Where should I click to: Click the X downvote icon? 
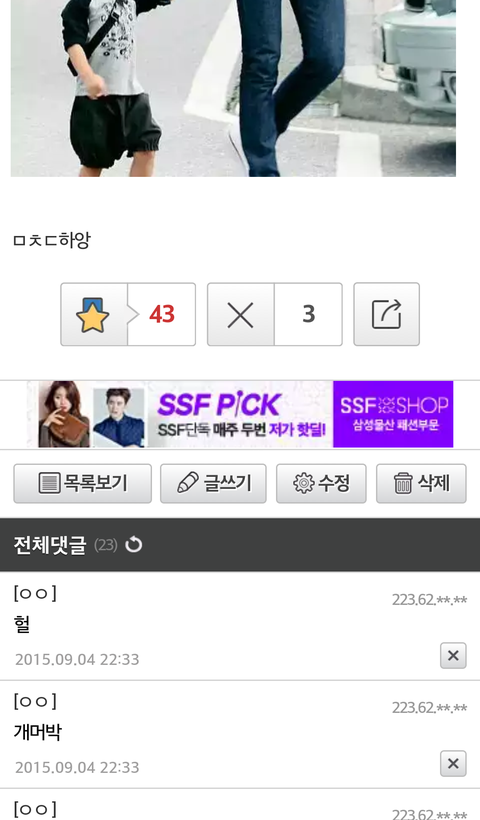point(241,315)
